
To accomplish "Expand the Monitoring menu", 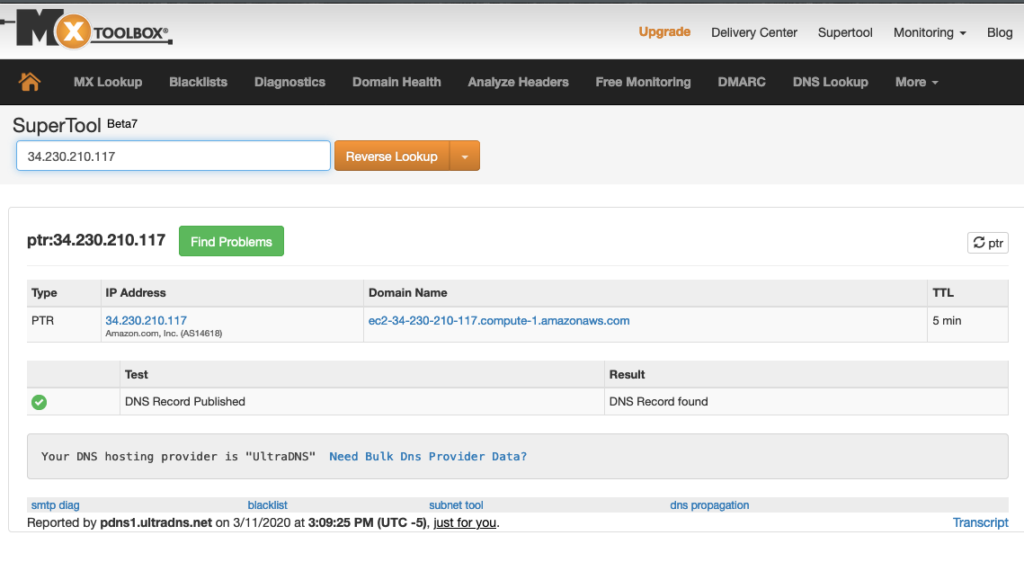I will [x=929, y=33].
